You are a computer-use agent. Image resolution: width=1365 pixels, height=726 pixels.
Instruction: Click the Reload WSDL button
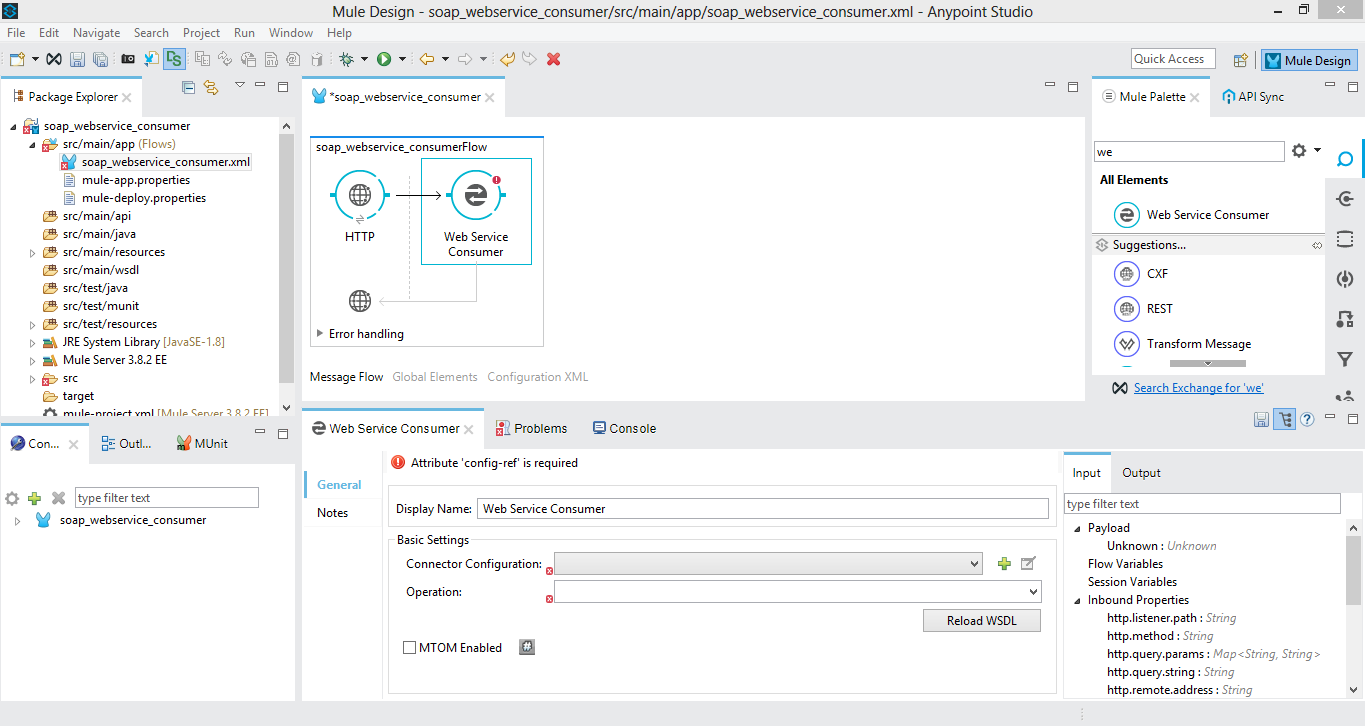pyautogui.click(x=981, y=621)
